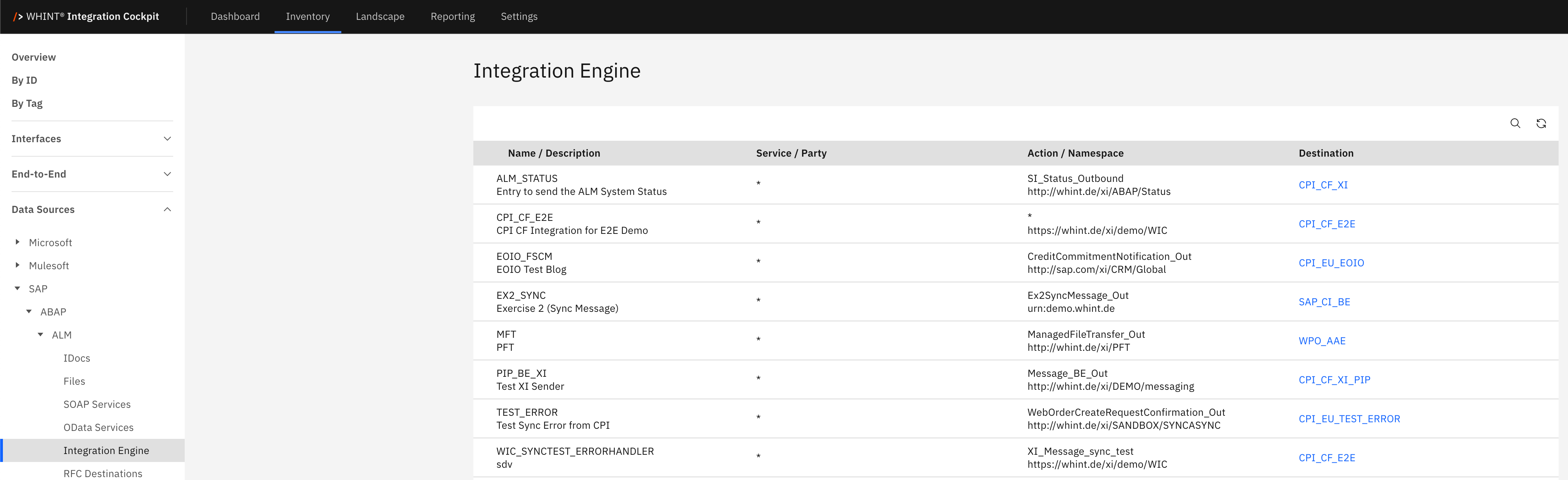Collapse the ALM tree node arrow
The height and width of the screenshot is (480, 1568).
tap(41, 335)
